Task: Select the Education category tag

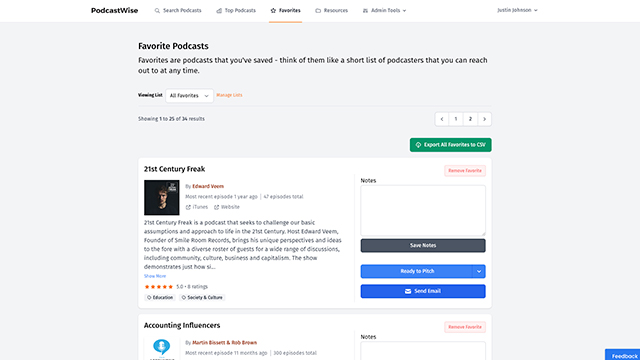Action: coord(160,298)
